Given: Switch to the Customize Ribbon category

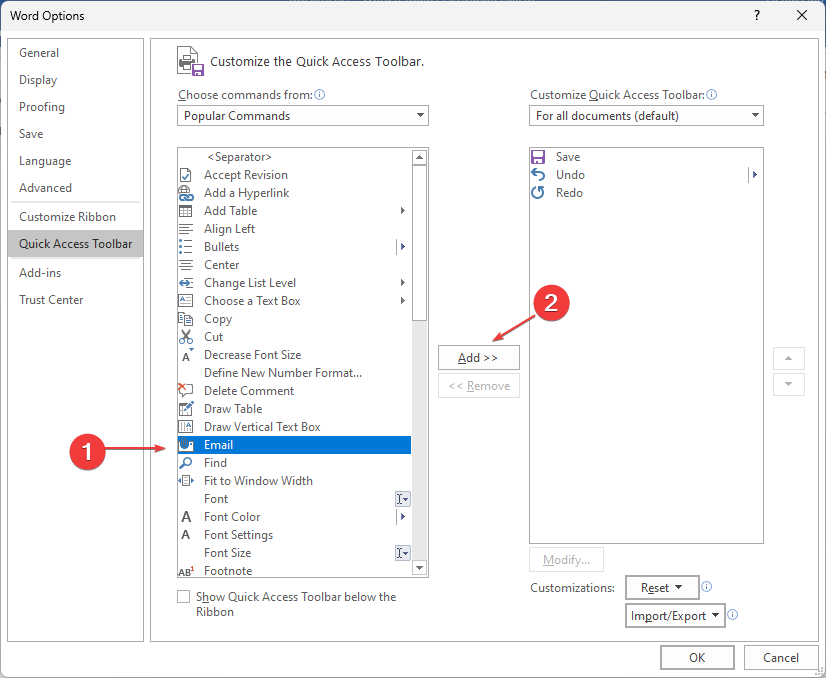Looking at the screenshot, I should [67, 217].
